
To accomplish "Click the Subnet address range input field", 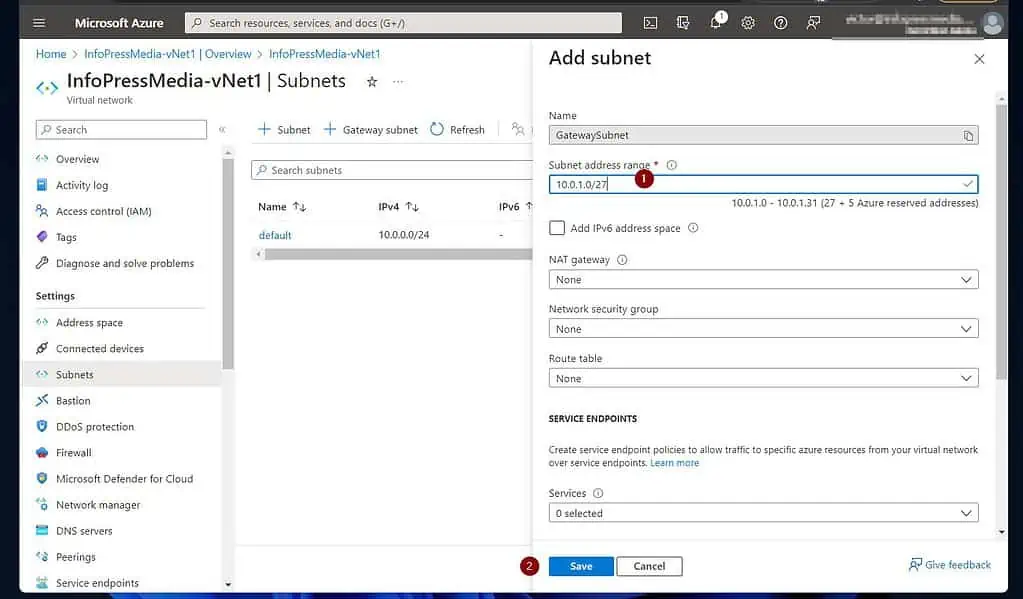I will (x=700, y=183).
